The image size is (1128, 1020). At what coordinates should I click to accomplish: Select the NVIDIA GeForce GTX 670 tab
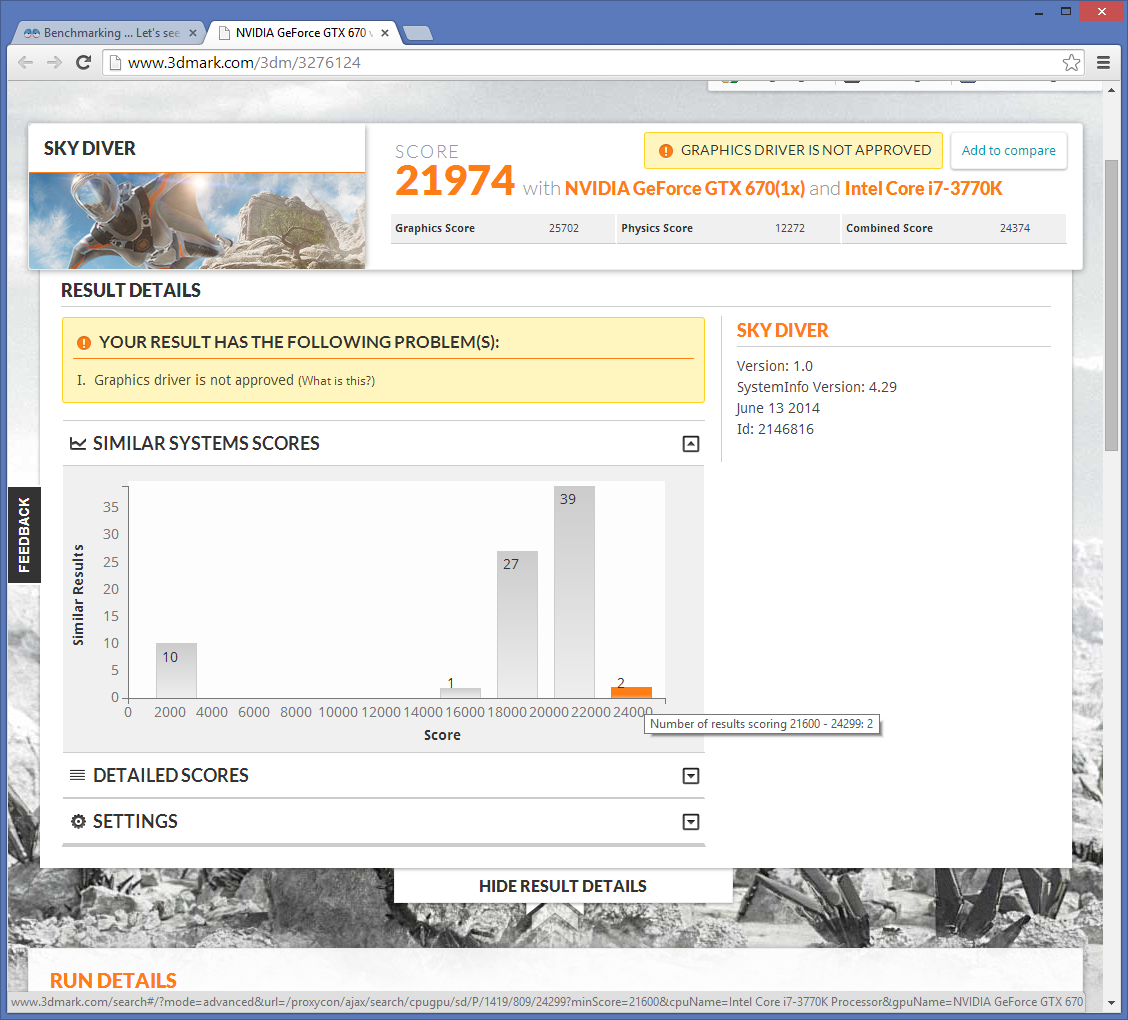[302, 33]
